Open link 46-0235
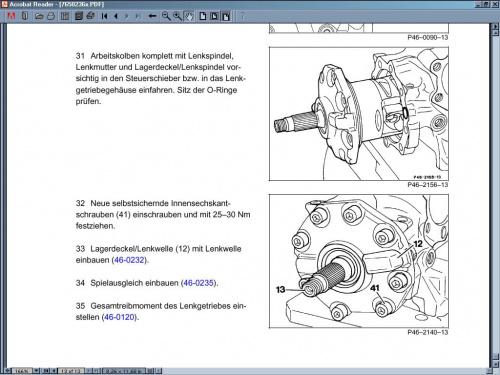The image size is (500, 375). point(199,283)
